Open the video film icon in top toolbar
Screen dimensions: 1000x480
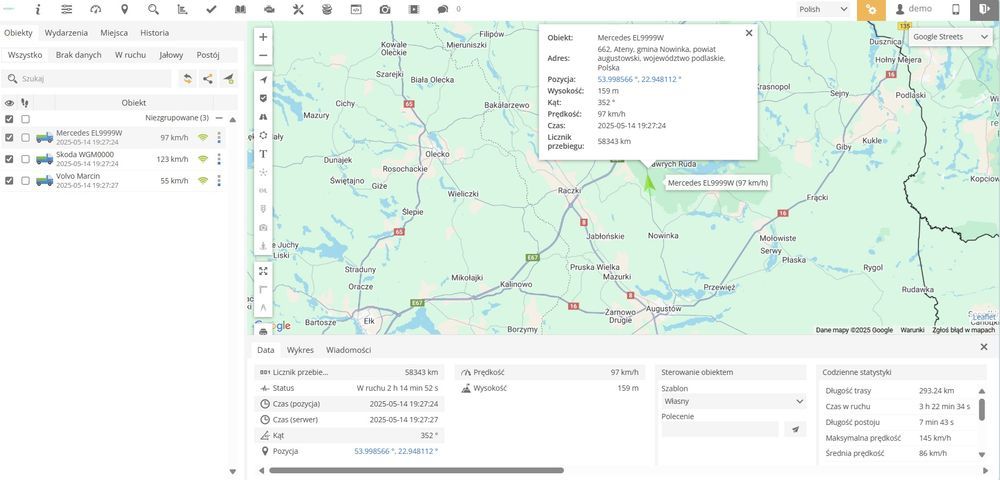(x=415, y=10)
